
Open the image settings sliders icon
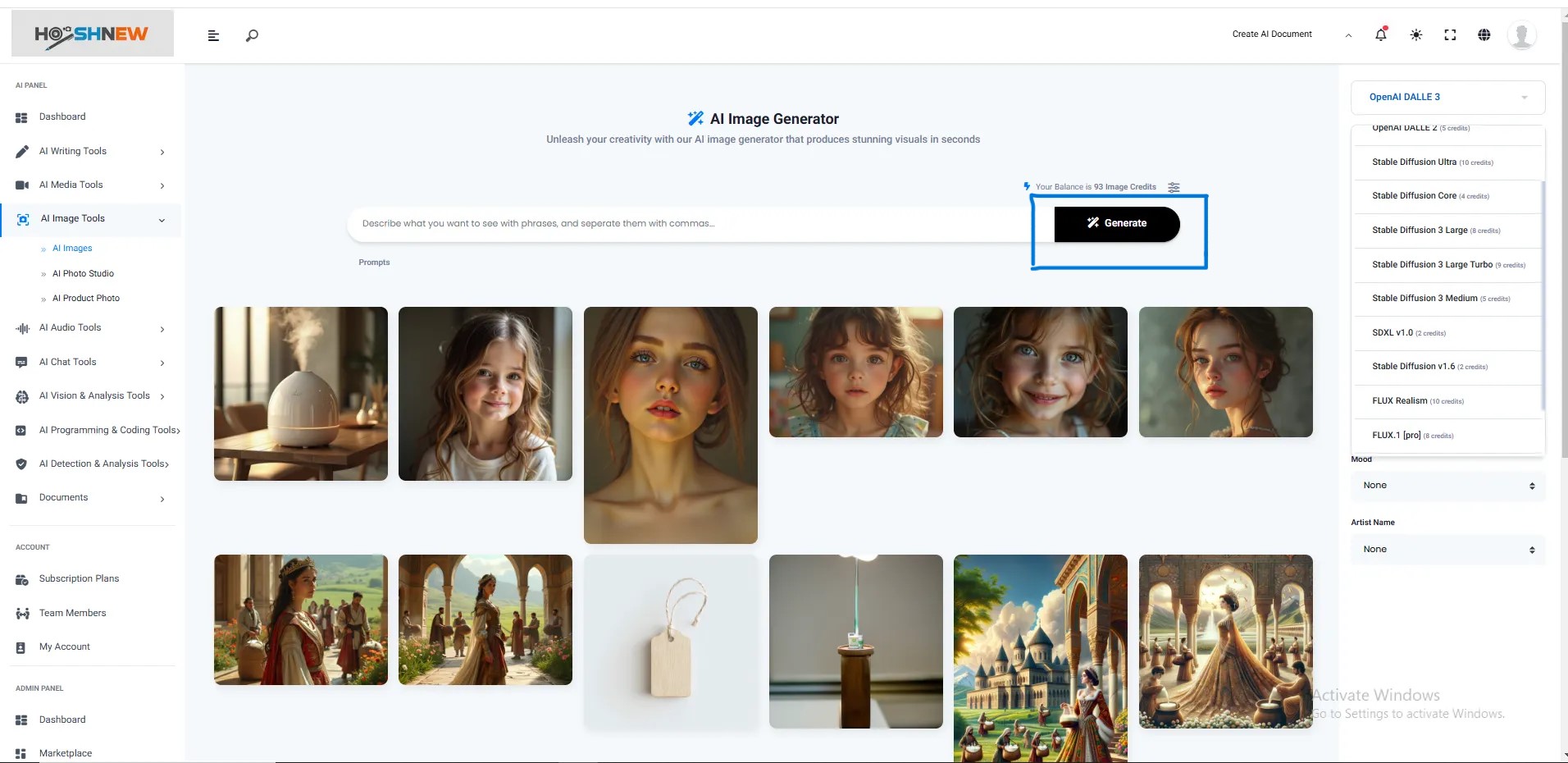tap(1174, 187)
